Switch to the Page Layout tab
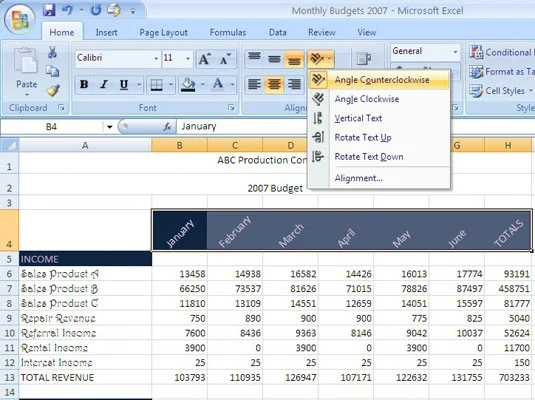 click(x=163, y=32)
